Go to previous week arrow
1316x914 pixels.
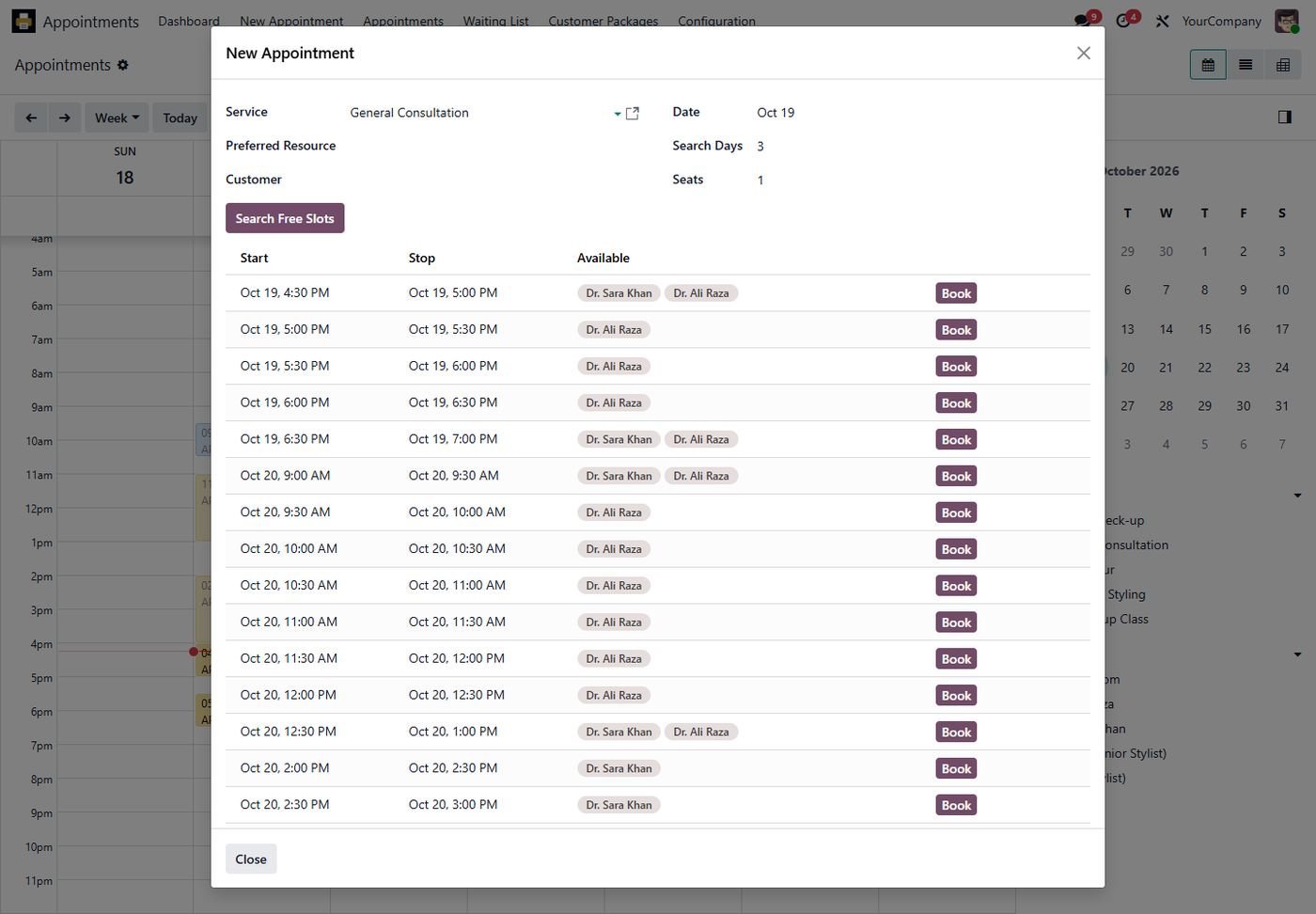(x=31, y=118)
